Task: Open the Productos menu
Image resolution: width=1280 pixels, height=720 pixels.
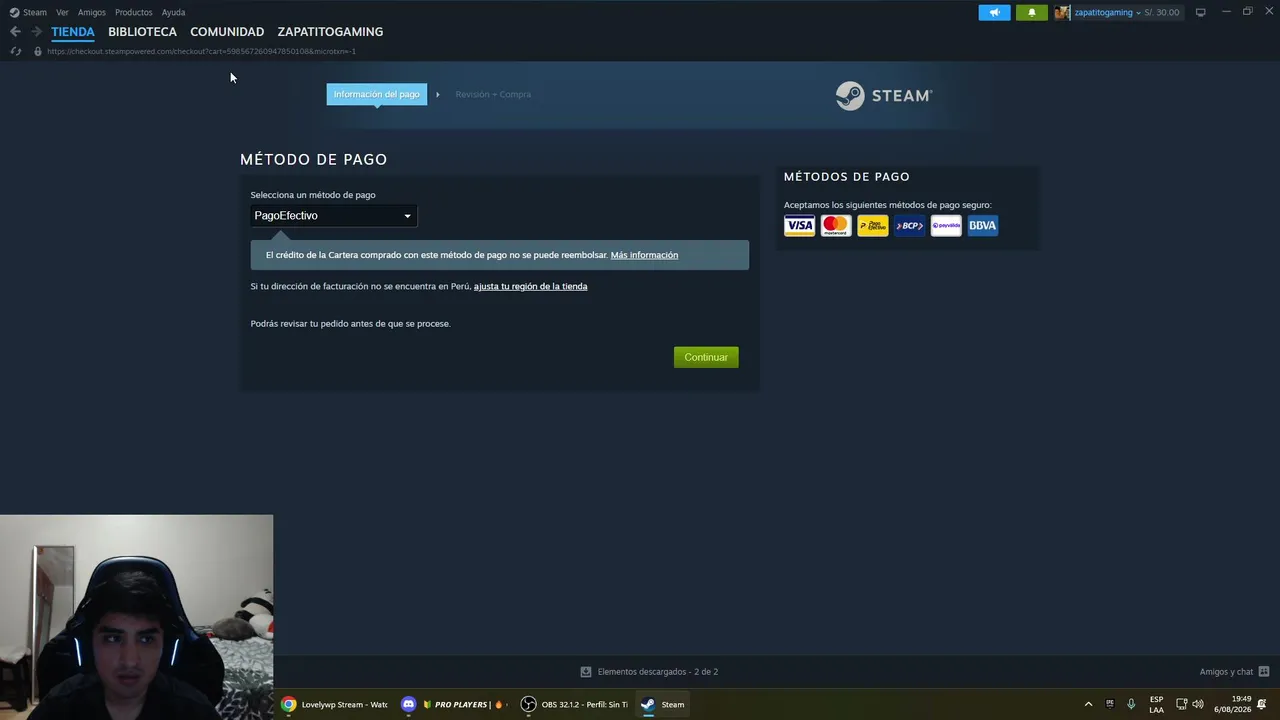Action: coord(134,13)
